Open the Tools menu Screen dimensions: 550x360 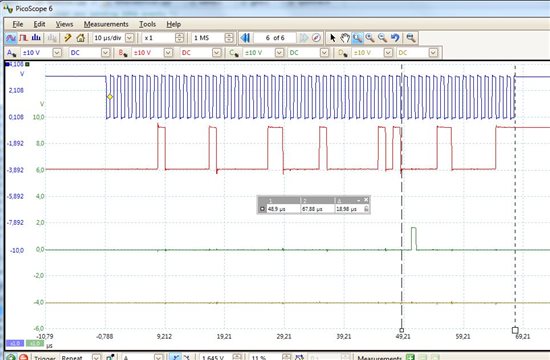click(x=147, y=24)
